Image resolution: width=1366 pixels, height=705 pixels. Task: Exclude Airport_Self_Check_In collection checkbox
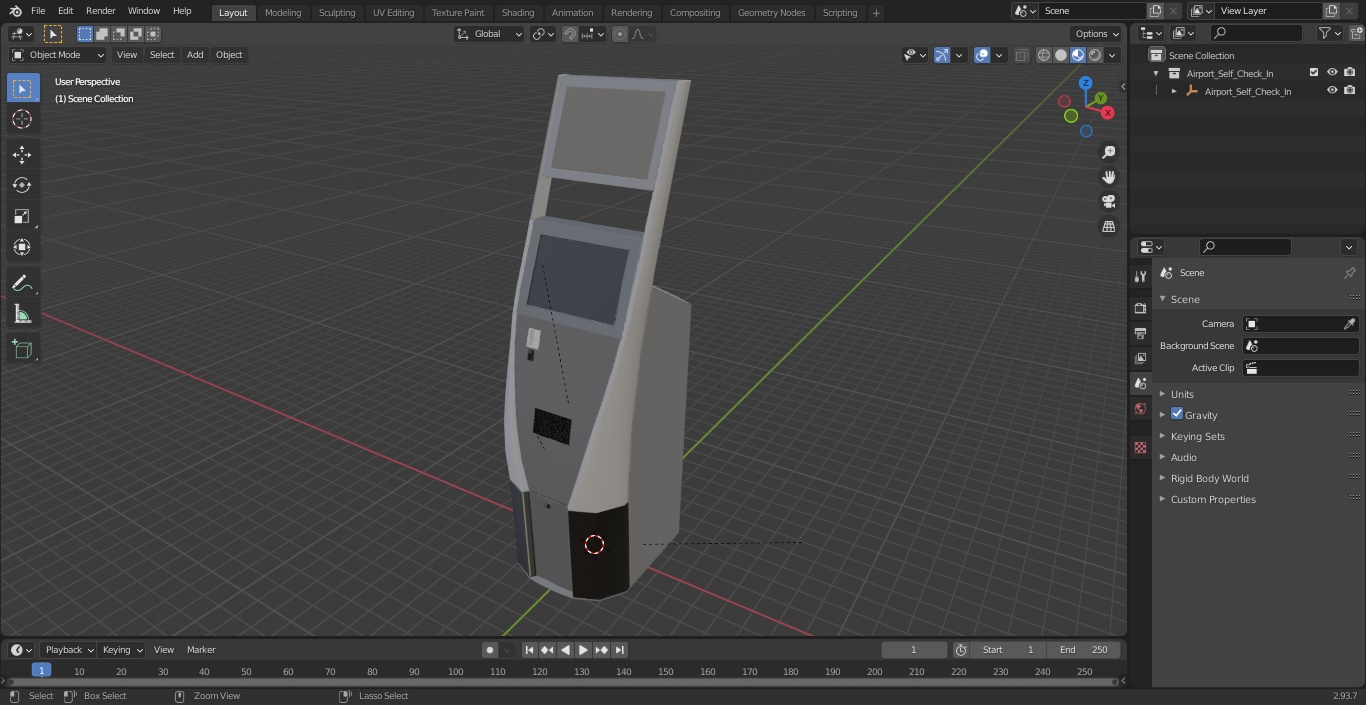pyautogui.click(x=1314, y=73)
